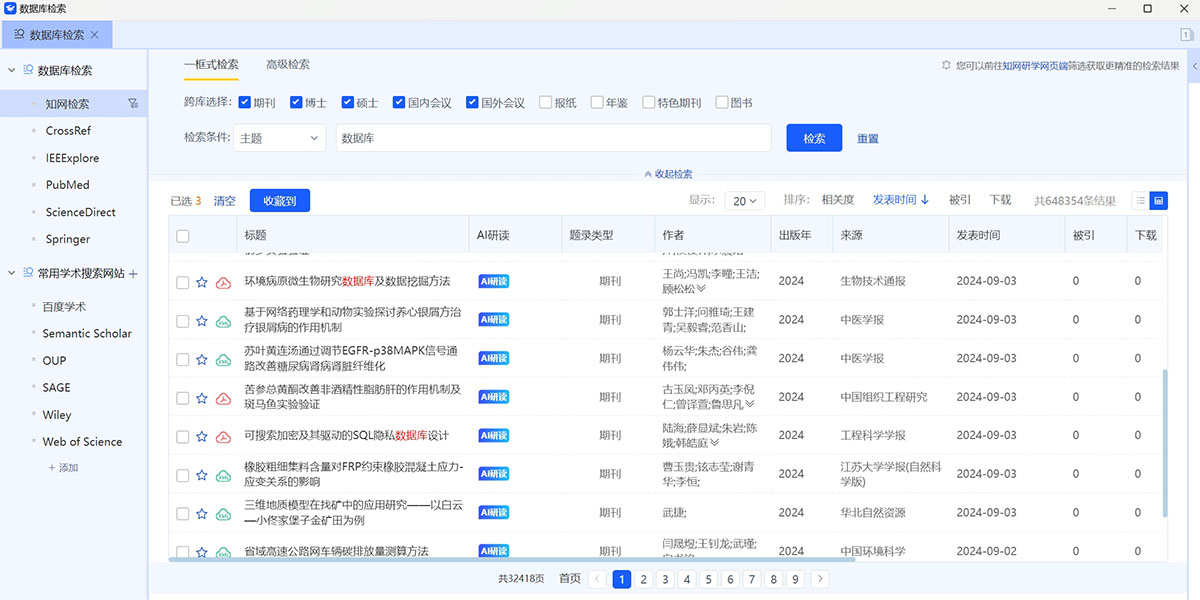Click cloud download icon for 苏叶黄连汤 article
This screenshot has width=1200, height=600.
tap(224, 360)
